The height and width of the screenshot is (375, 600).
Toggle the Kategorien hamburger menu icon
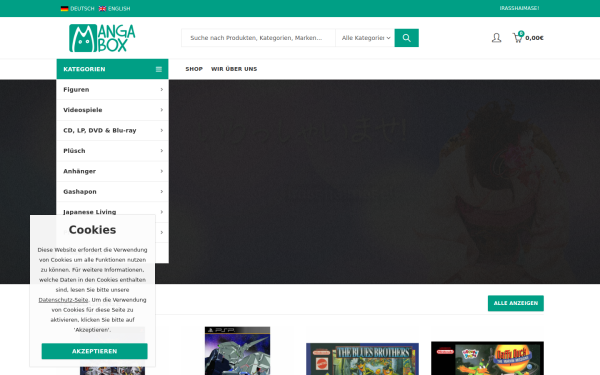click(x=159, y=69)
